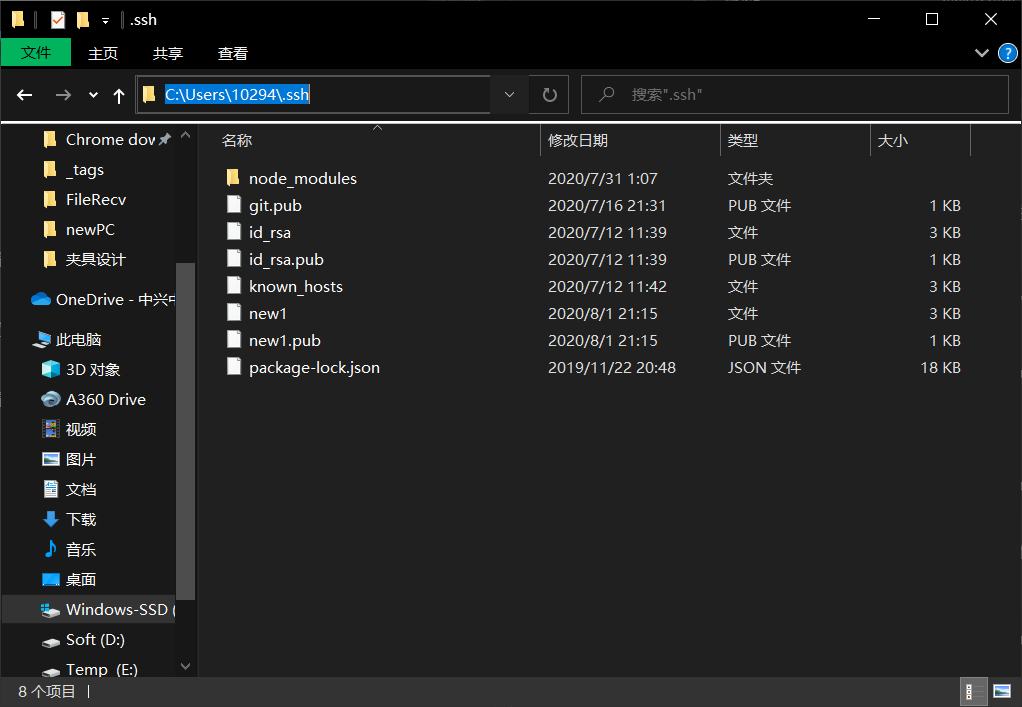
Task: Sort by the 名称 column header
Action: coord(237,140)
